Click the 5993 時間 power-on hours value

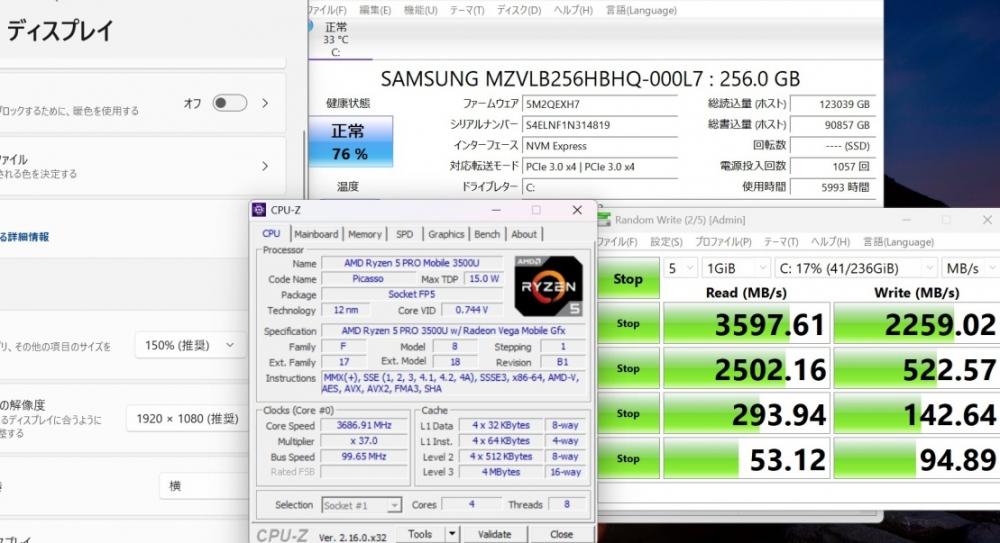[832, 187]
